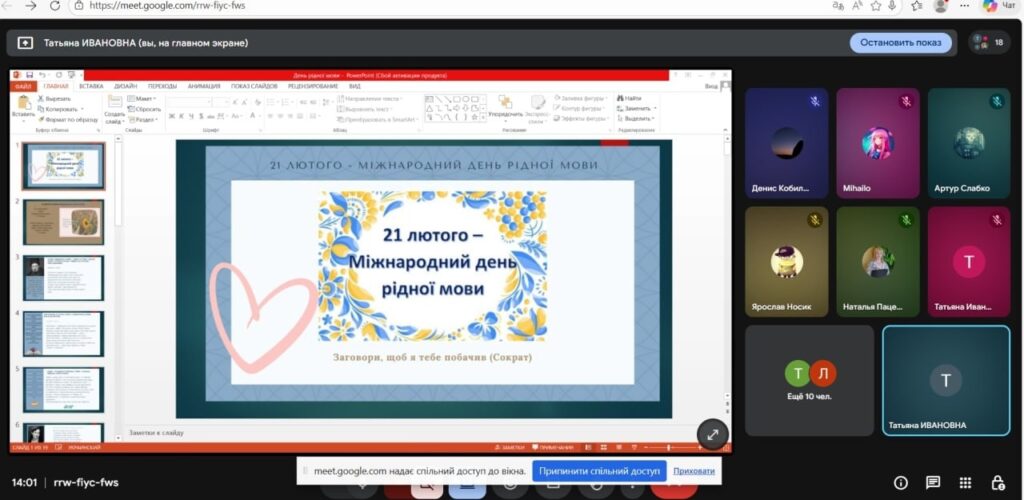Screen dimensions: 1024x500
Task: Click the Остановить показ button
Action: click(x=900, y=43)
